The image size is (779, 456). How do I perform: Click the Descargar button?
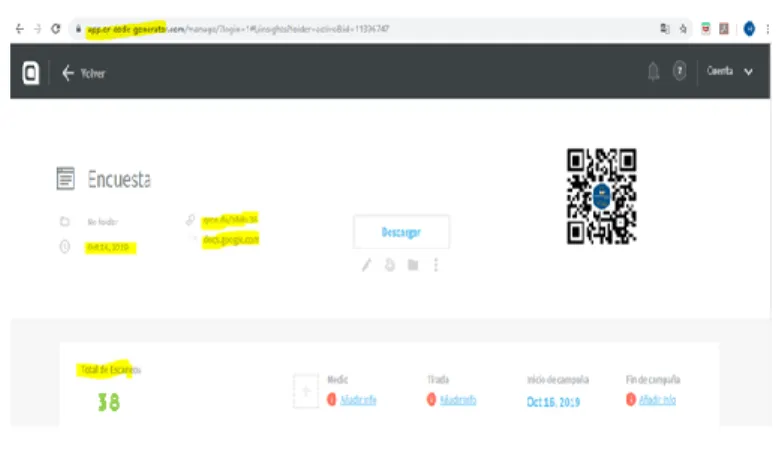pos(401,231)
